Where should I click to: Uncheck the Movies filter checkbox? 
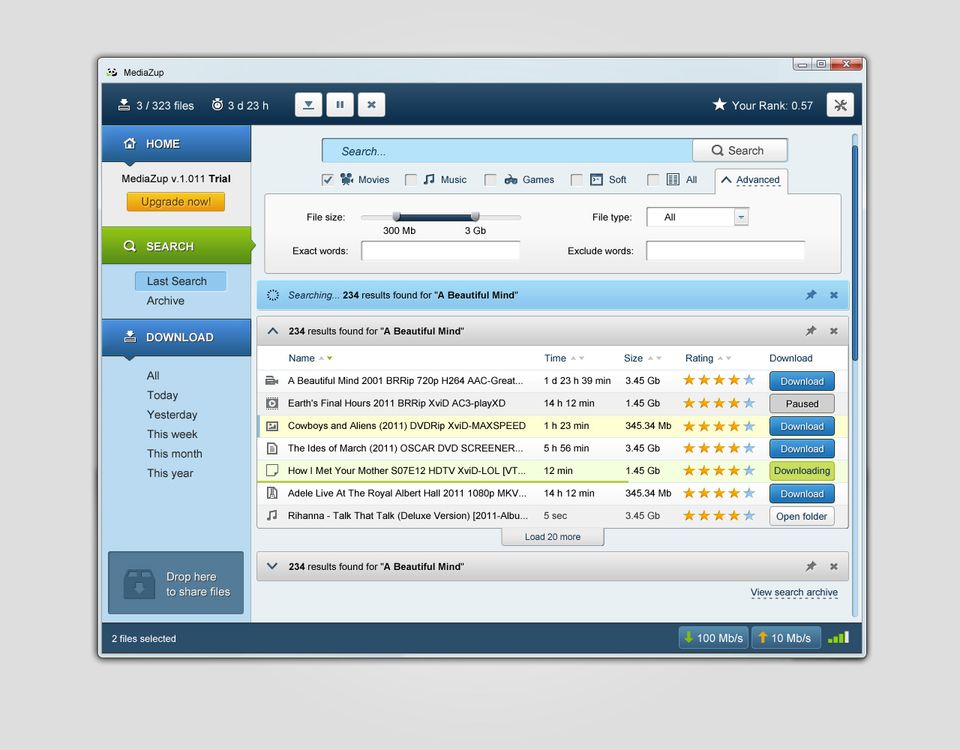pos(328,179)
